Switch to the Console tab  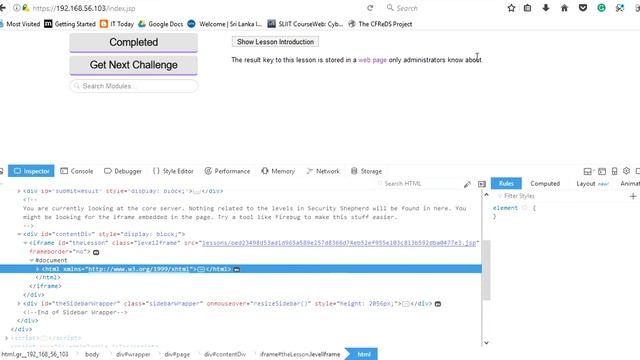(77, 171)
